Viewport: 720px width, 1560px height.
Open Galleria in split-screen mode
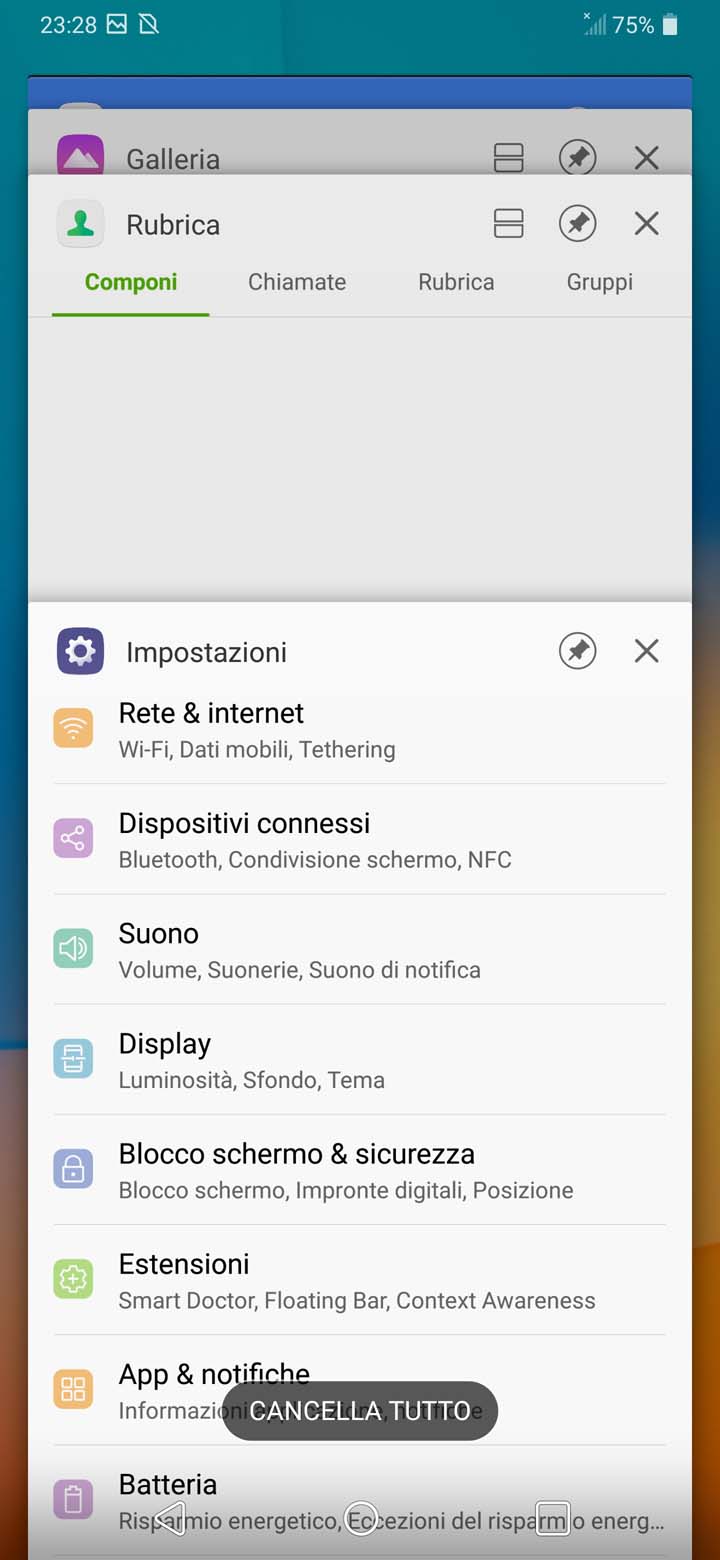point(509,157)
